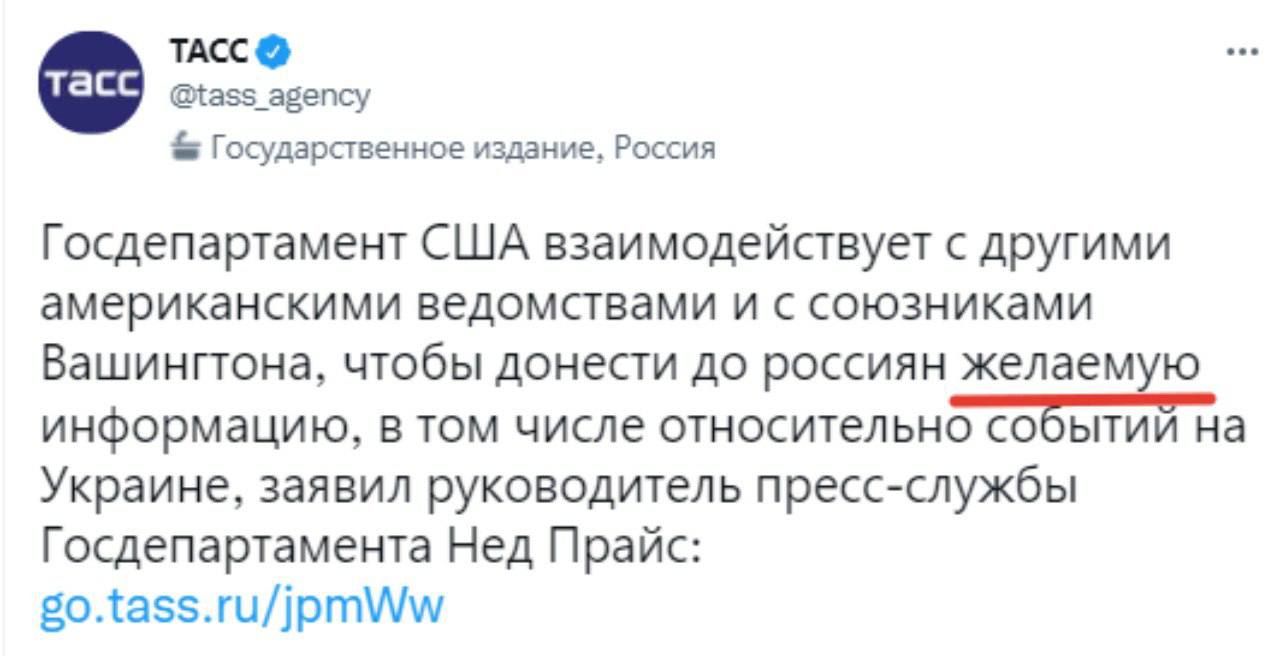This screenshot has width=1280, height=656.
Task: Open the three-dot more options menu
Action: pos(1241,52)
